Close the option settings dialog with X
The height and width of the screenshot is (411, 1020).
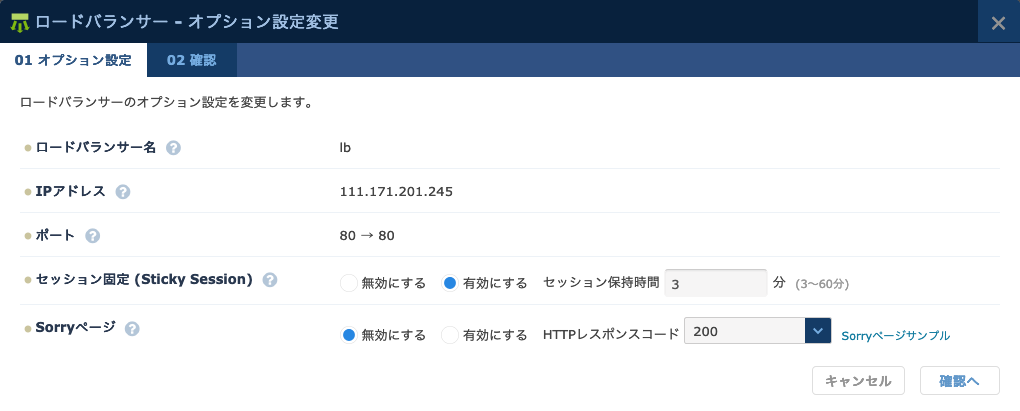[x=998, y=23]
